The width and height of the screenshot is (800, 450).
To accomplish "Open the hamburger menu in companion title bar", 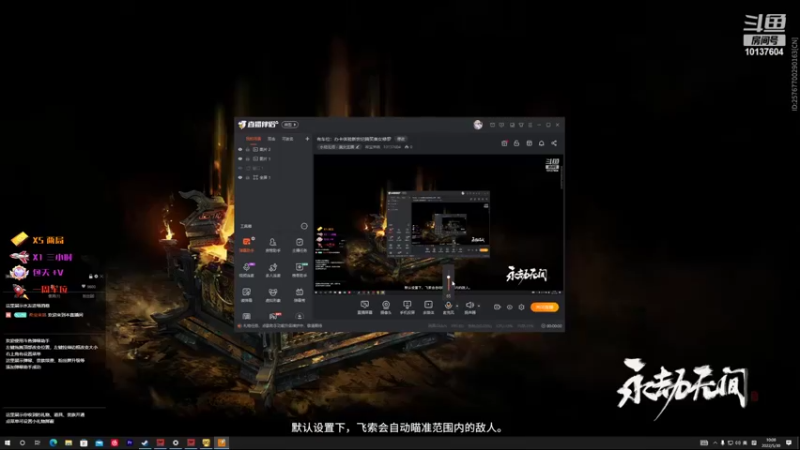I will click(x=530, y=124).
